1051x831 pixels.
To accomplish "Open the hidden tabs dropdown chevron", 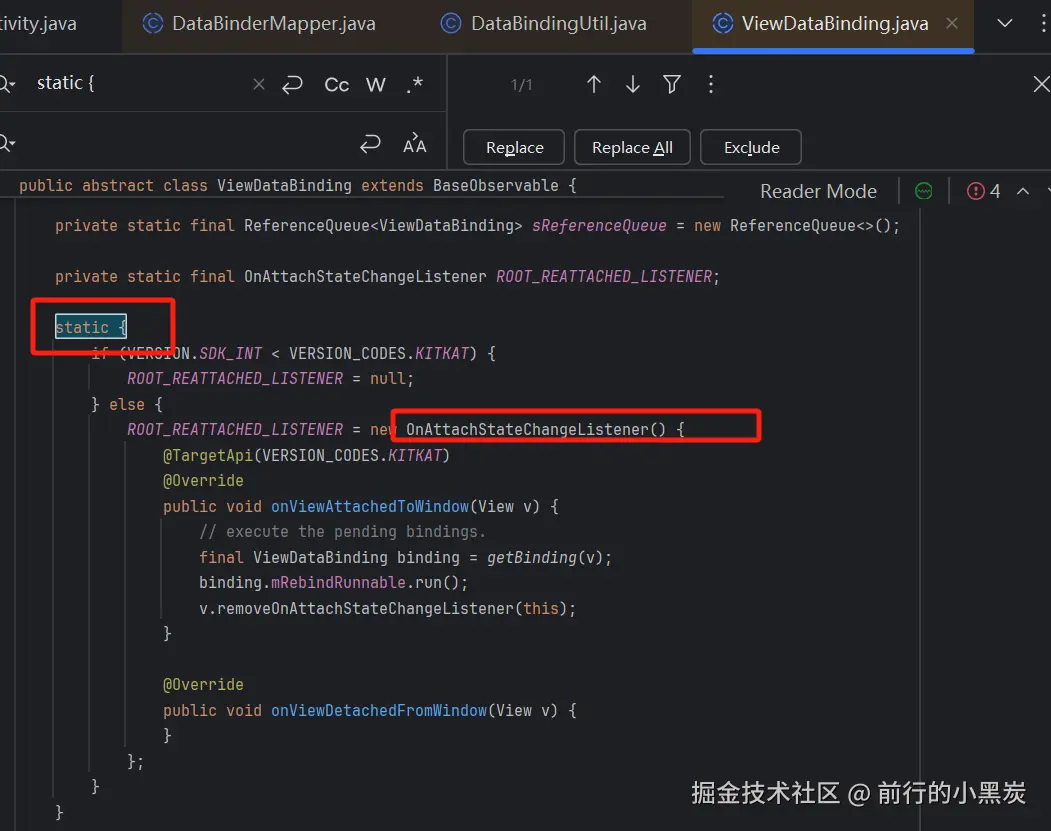I will (x=1004, y=23).
